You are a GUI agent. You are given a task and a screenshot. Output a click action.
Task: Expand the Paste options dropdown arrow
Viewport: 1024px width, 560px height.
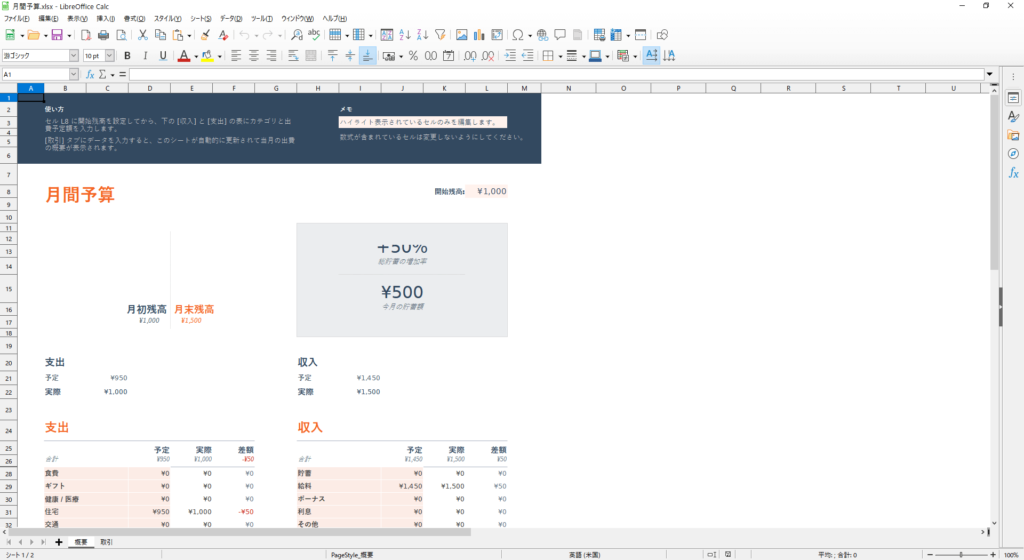click(x=189, y=36)
